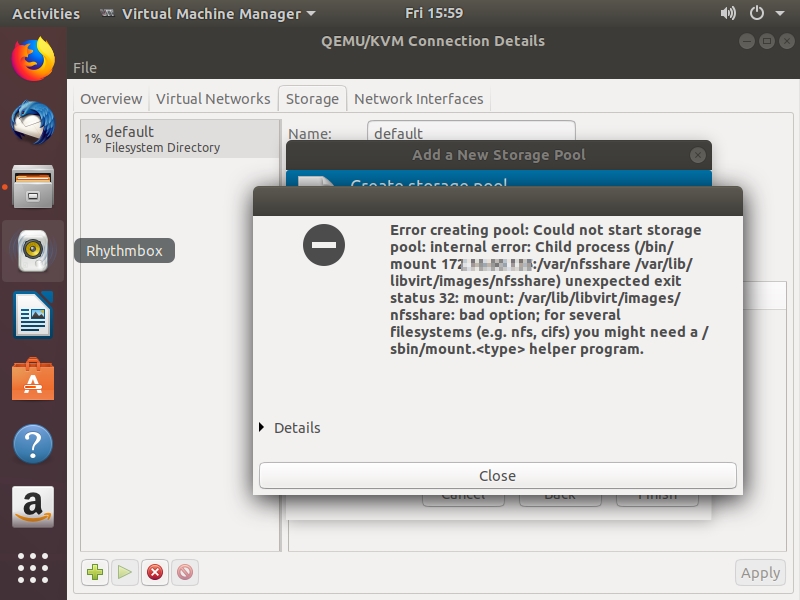The height and width of the screenshot is (600, 800).
Task: Click the red stop pool icon
Action: tap(155, 573)
